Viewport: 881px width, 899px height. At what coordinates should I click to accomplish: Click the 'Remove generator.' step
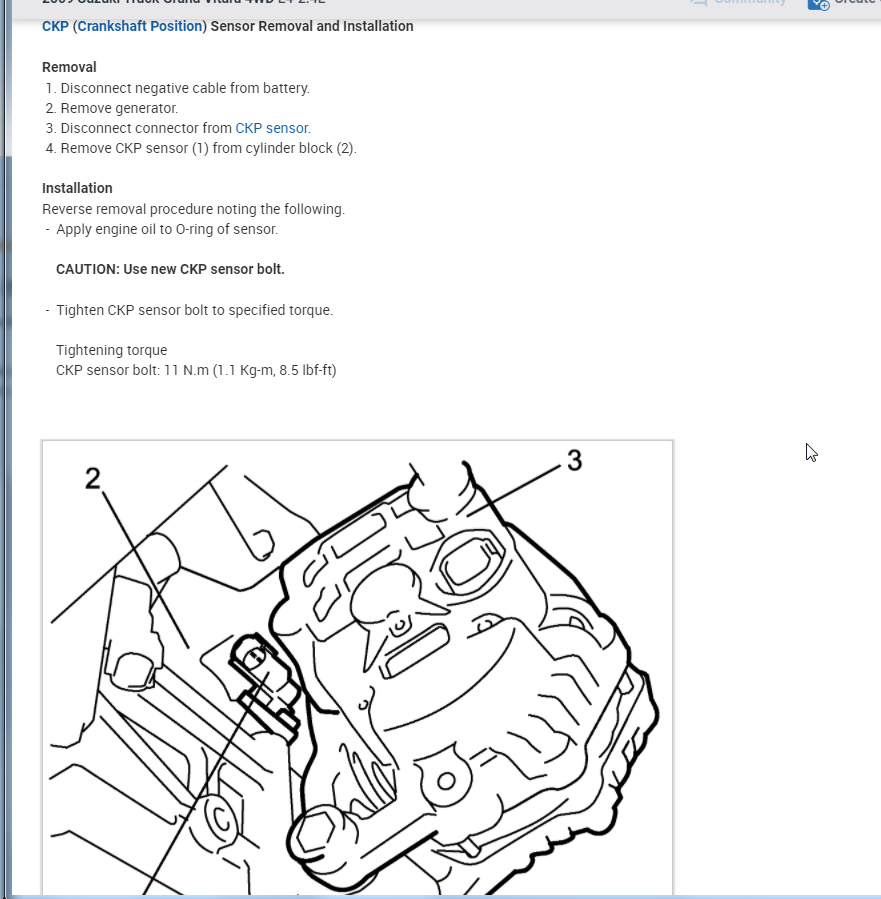(119, 108)
